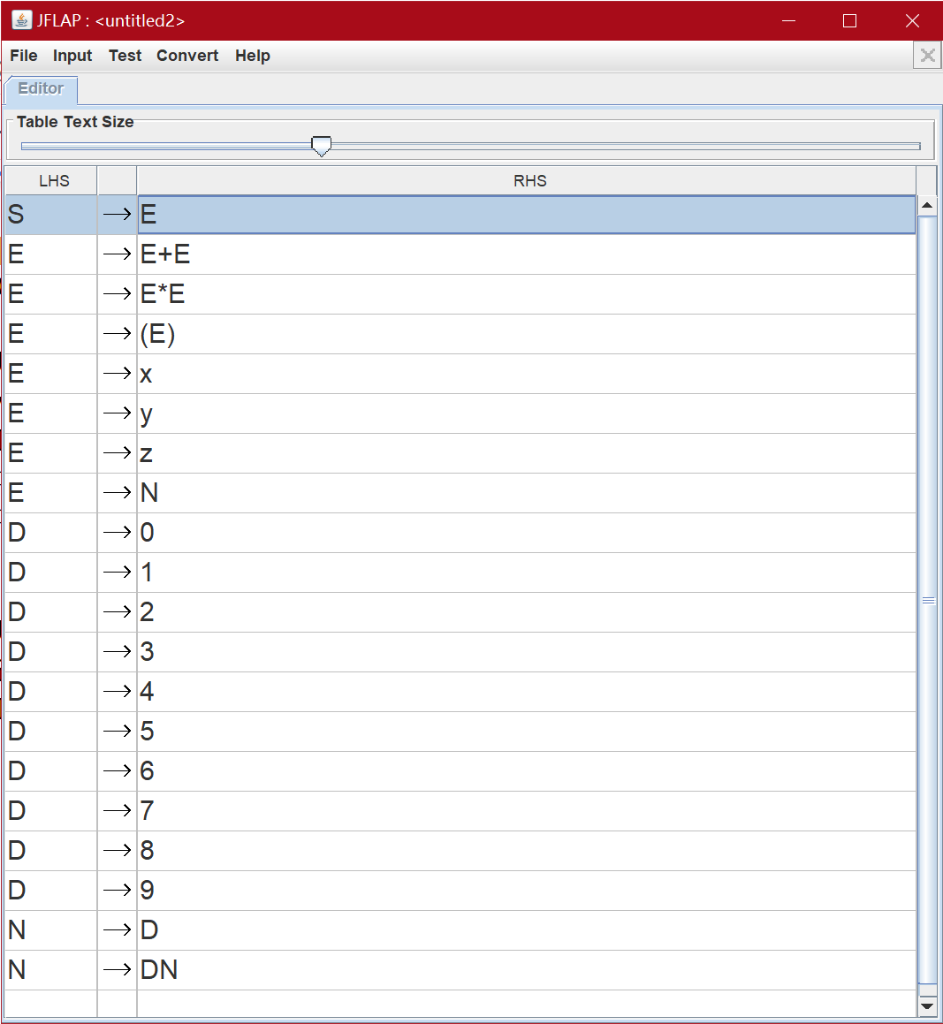
Task: Select the LHS cell containing S
Action: [x=52, y=215]
